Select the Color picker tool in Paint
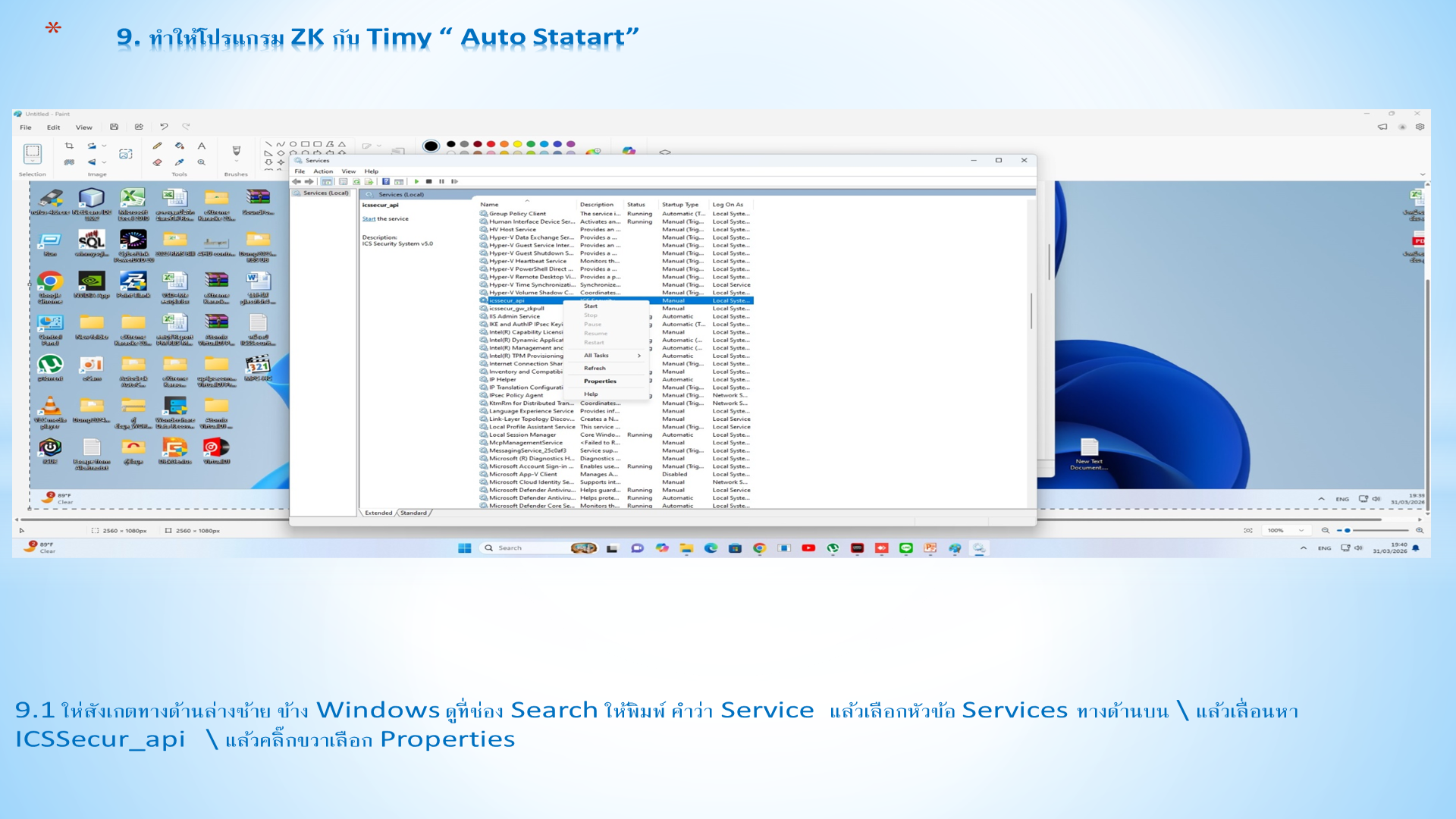Screen dimensions: 1456x819 [180, 162]
